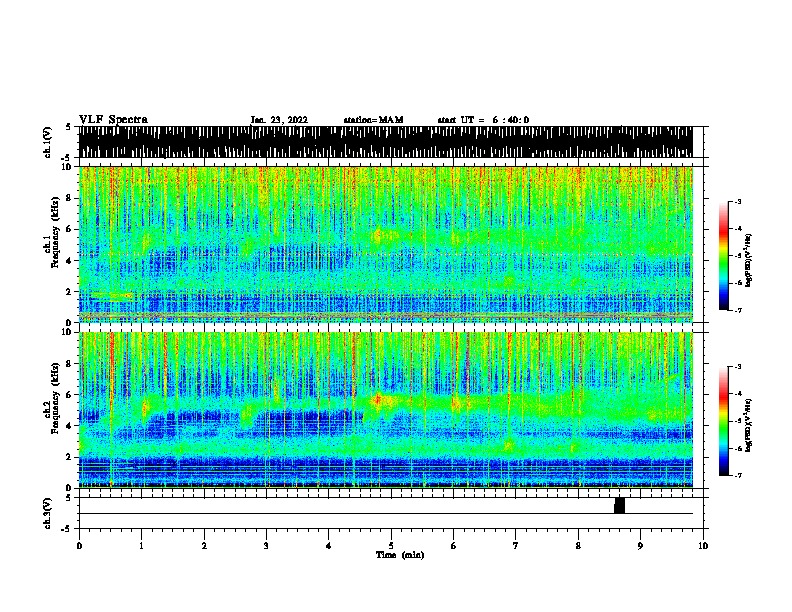The width and height of the screenshot is (792, 612).
Task: Click the ch.1 Frequency (kHz) axis label
Action: pyautogui.click(x=51, y=233)
